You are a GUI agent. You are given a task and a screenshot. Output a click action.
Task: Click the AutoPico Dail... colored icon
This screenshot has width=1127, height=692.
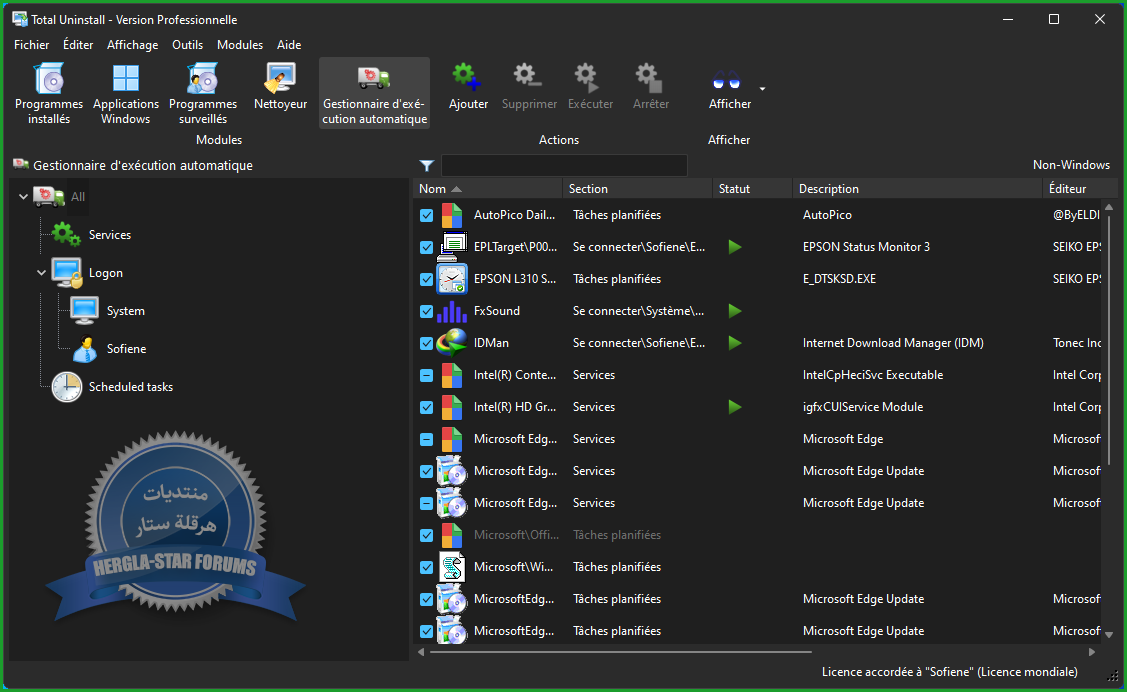pyautogui.click(x=452, y=215)
